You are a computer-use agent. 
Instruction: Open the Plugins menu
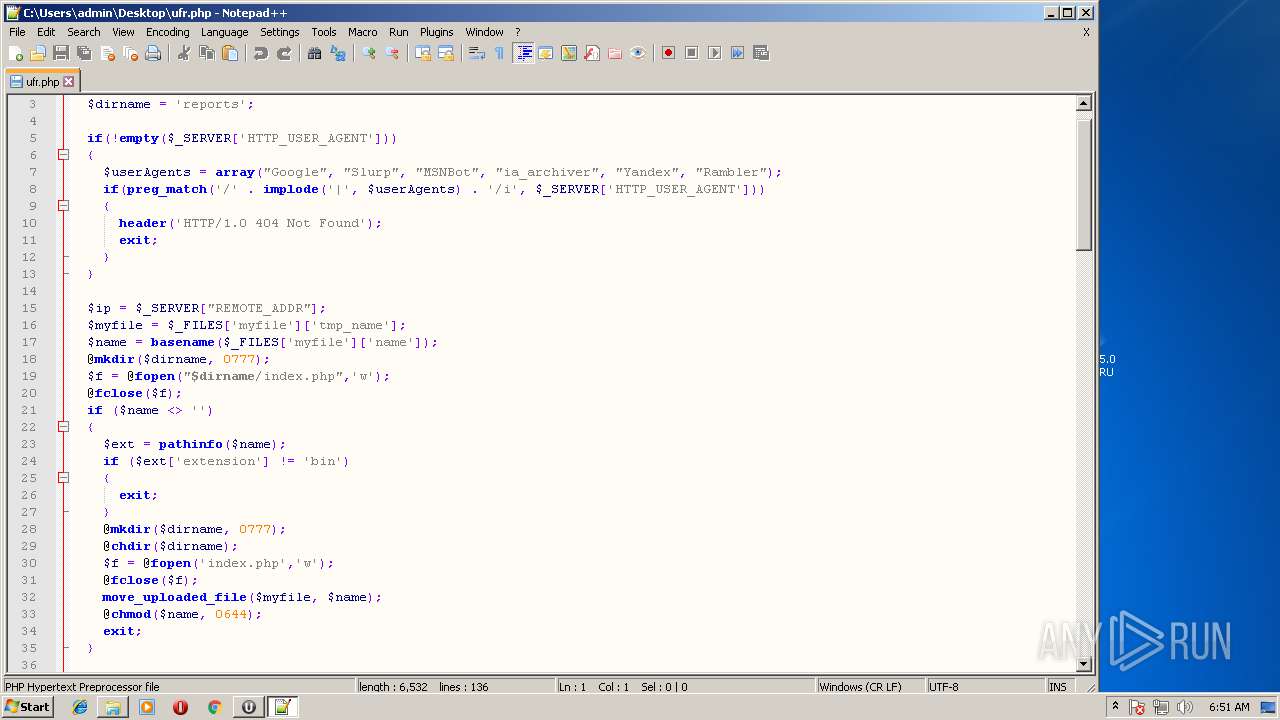point(436,32)
